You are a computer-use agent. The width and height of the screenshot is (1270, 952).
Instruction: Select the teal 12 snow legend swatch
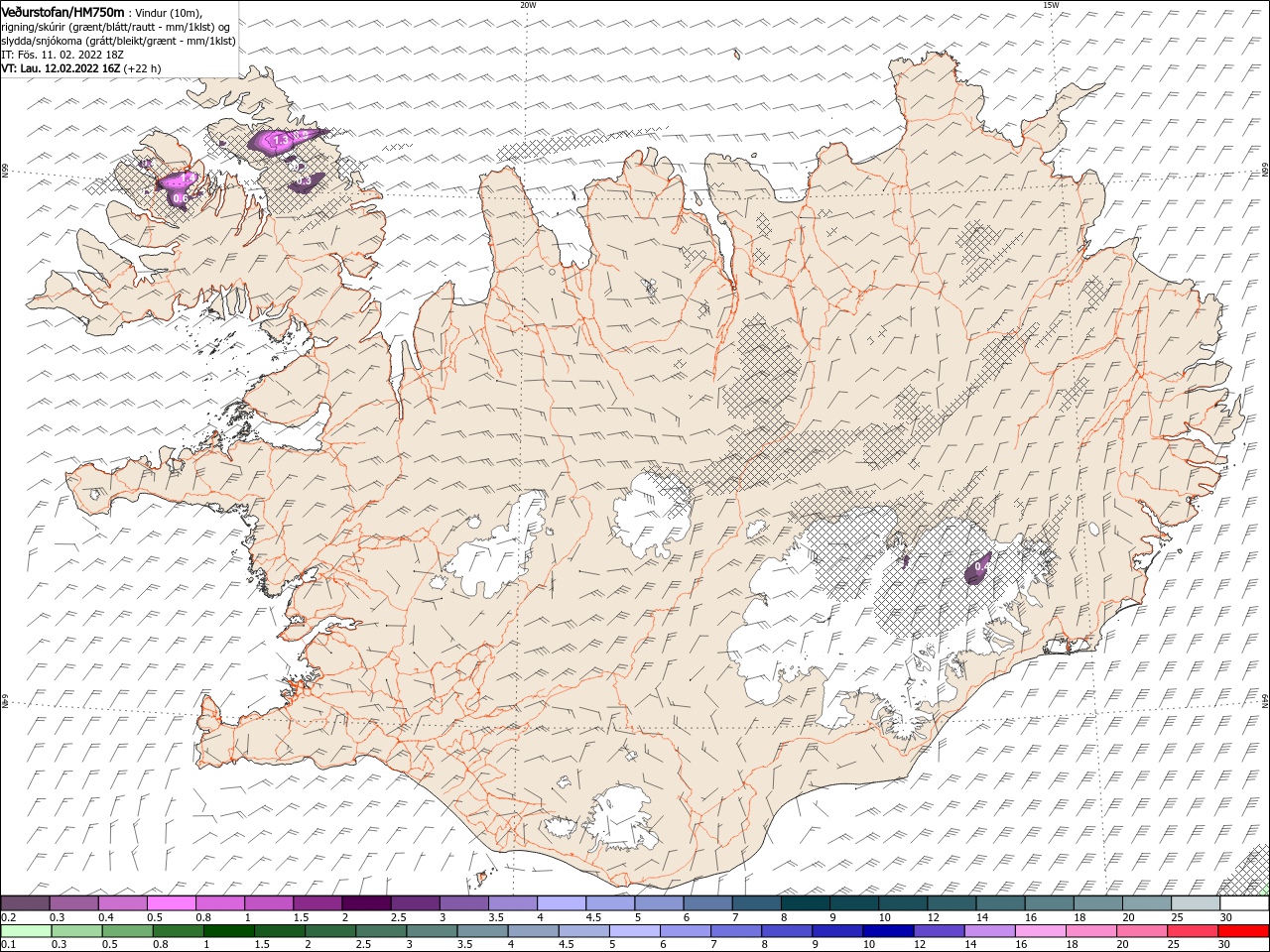coord(952,903)
